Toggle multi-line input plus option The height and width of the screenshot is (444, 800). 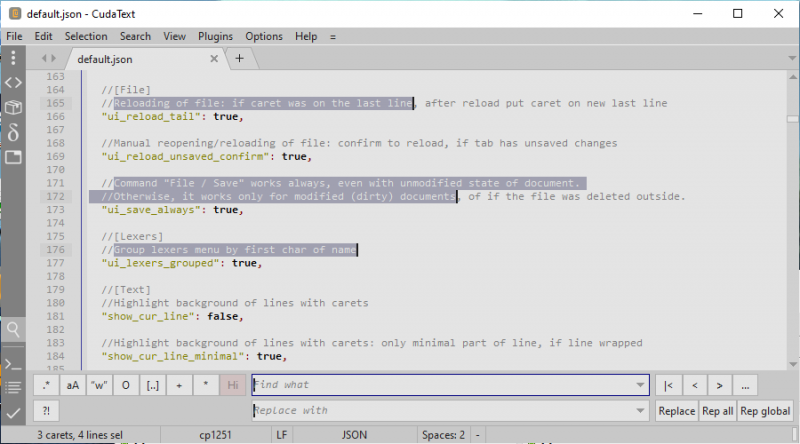(x=179, y=385)
